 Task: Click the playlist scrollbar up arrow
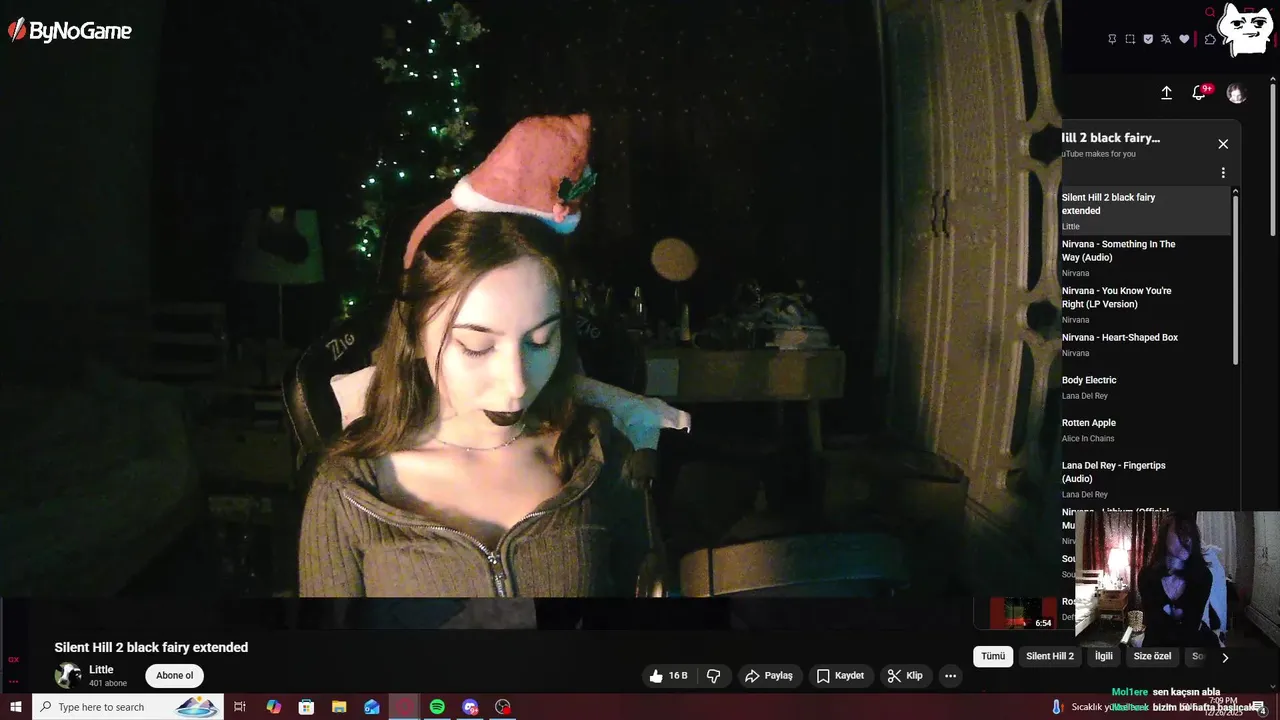pyautogui.click(x=1236, y=191)
